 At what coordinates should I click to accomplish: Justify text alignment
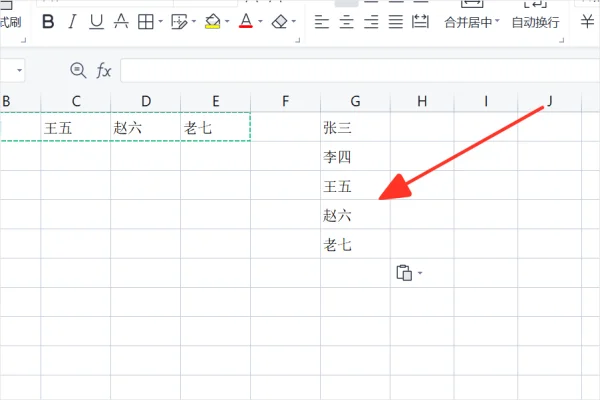coord(396,22)
